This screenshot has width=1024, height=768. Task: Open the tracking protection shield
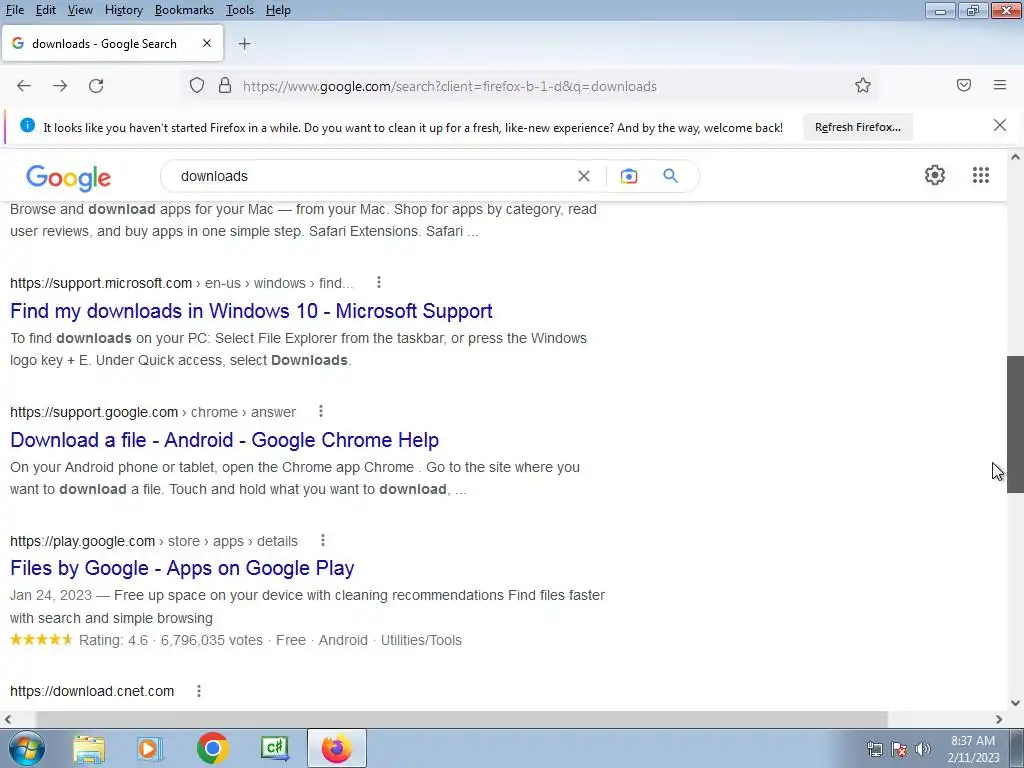click(x=197, y=86)
